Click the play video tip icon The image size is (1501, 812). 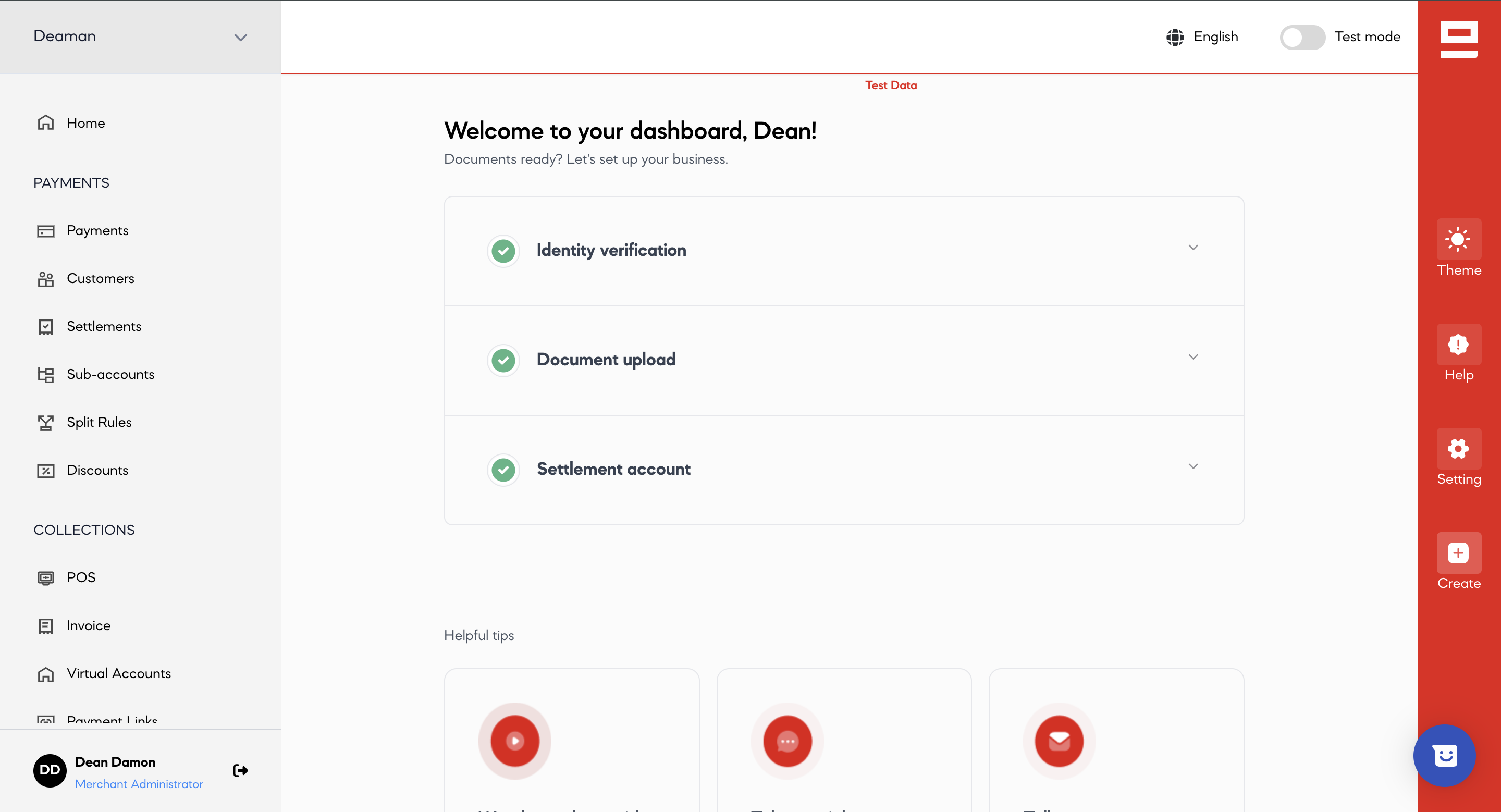tap(514, 741)
